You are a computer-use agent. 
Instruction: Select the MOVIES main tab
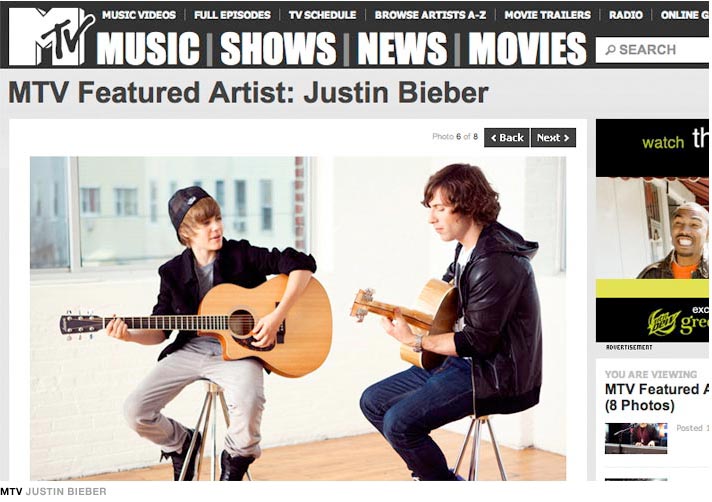pos(527,49)
